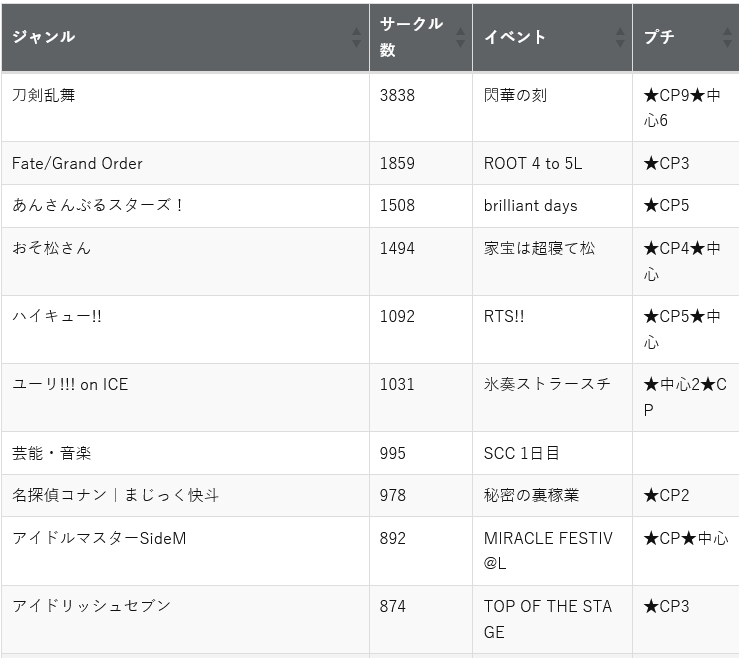Screen dimensions: 739x658
Task: Select おそ松さん genre cell
Action: click(x=186, y=262)
